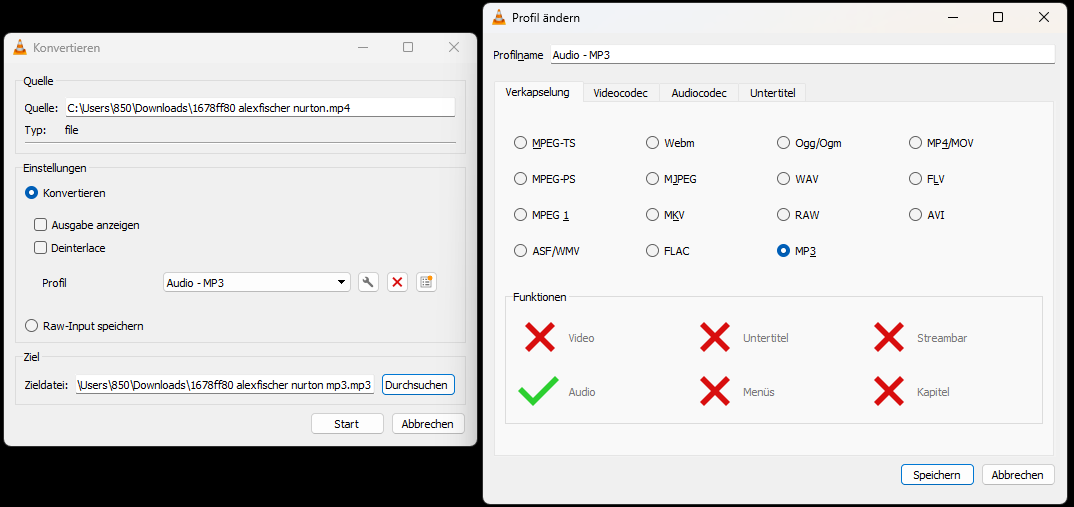The width and height of the screenshot is (1074, 507).
Task: Switch to the Untertitel tab
Action: pyautogui.click(x=773, y=92)
